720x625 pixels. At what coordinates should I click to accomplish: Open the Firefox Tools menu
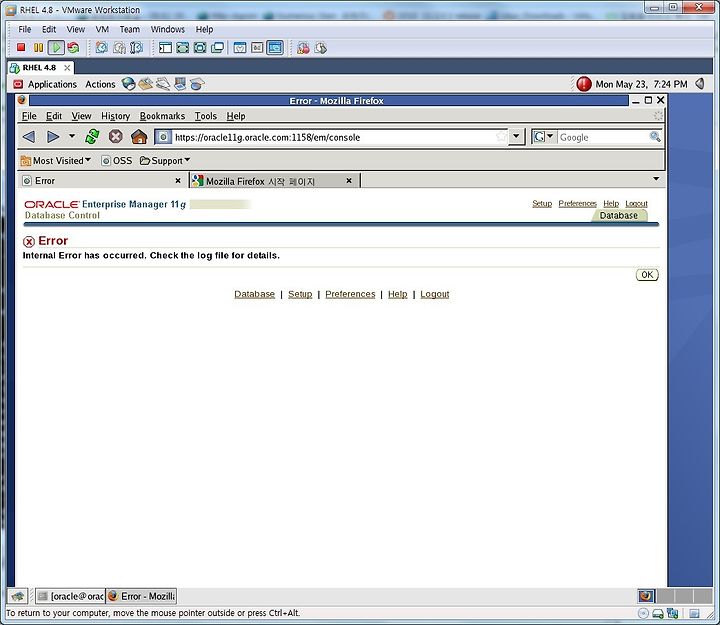[205, 116]
